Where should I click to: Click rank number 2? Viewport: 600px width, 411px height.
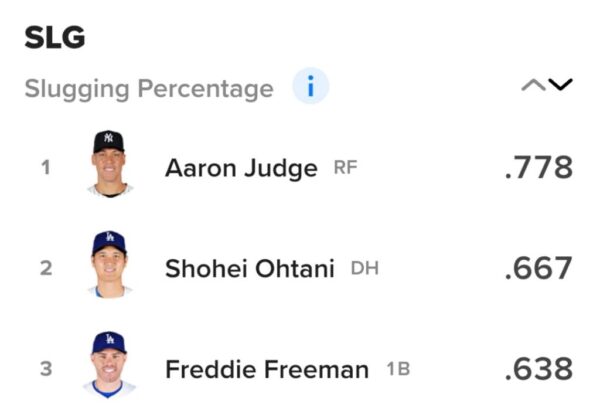[x=45, y=269]
